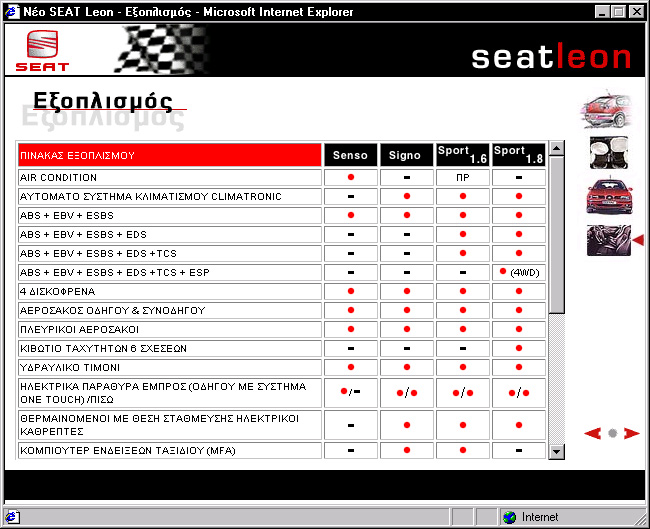The height and width of the screenshot is (529, 650).
Task: Click the ABS + EBV + ESBS row label
Action: click(170, 216)
